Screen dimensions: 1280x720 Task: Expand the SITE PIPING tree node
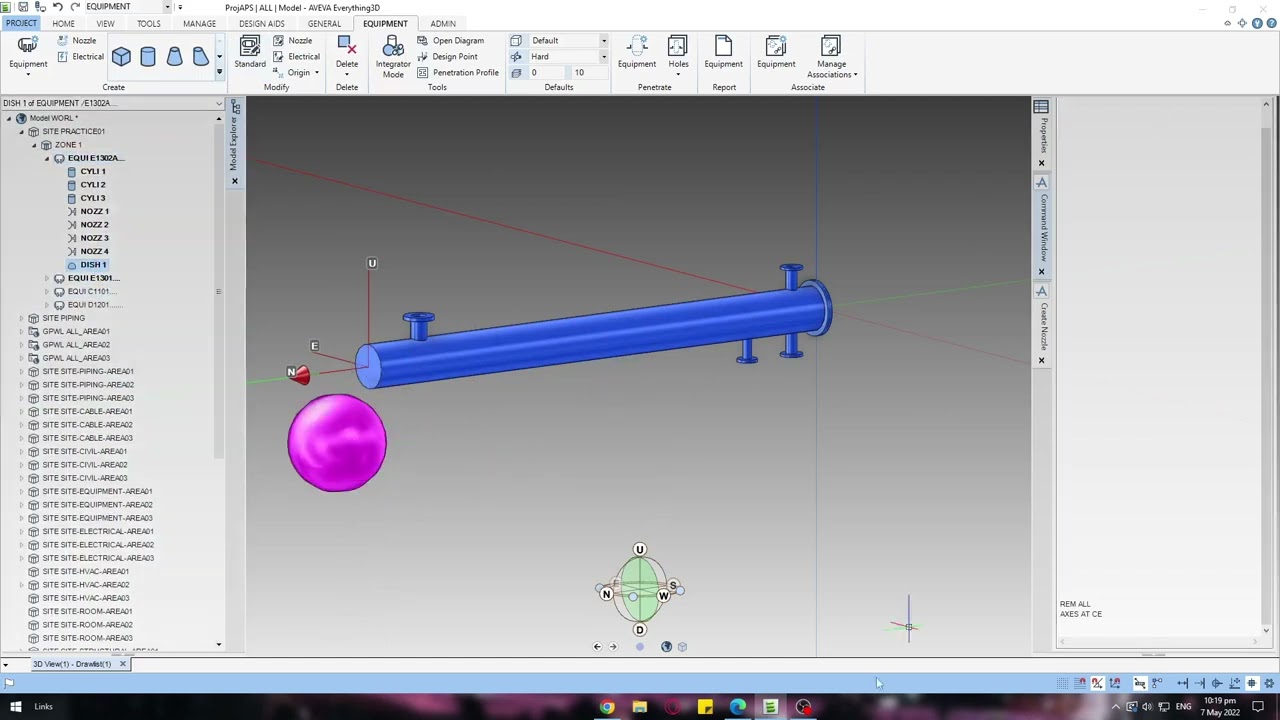tap(21, 318)
